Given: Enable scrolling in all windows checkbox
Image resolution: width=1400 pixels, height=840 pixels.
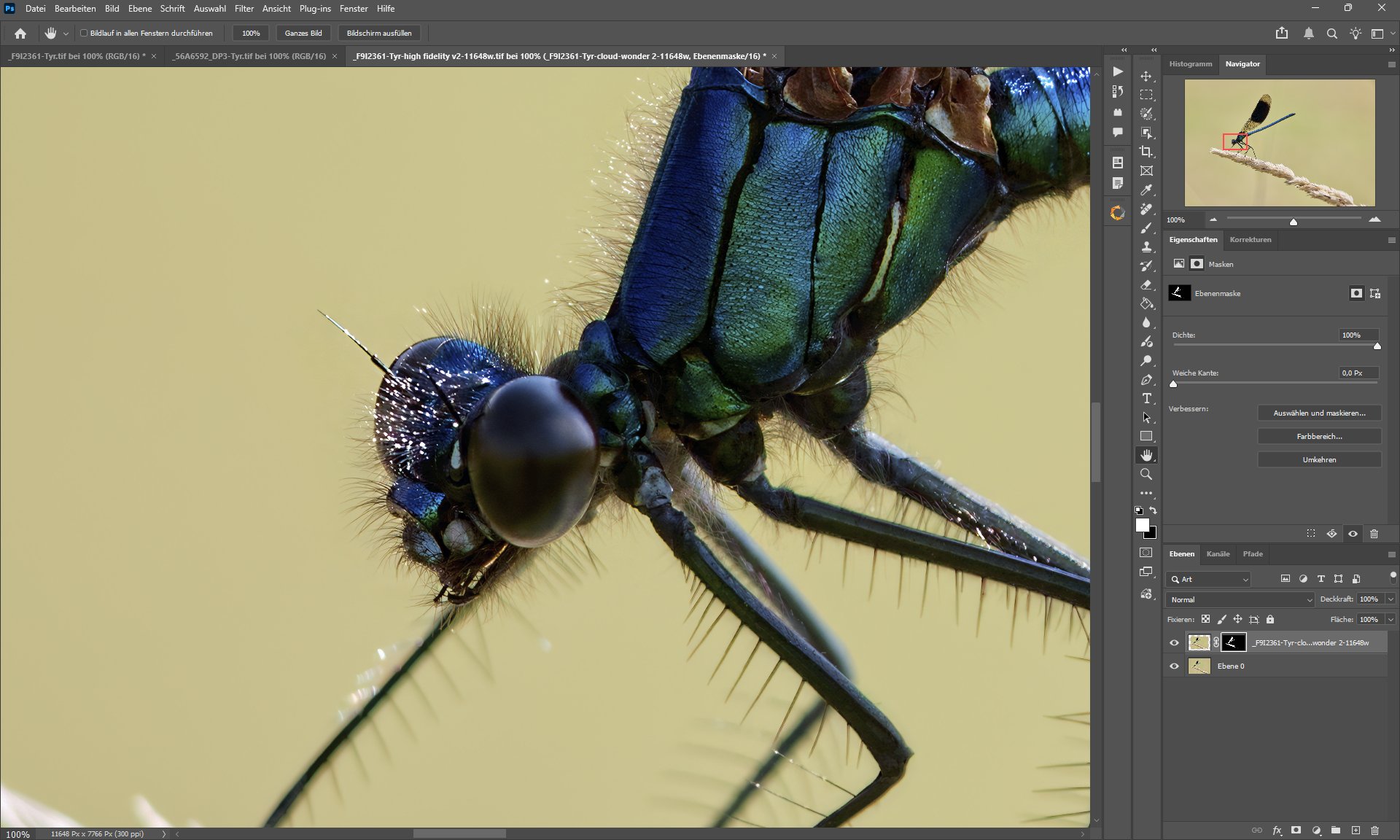Looking at the screenshot, I should click(84, 33).
